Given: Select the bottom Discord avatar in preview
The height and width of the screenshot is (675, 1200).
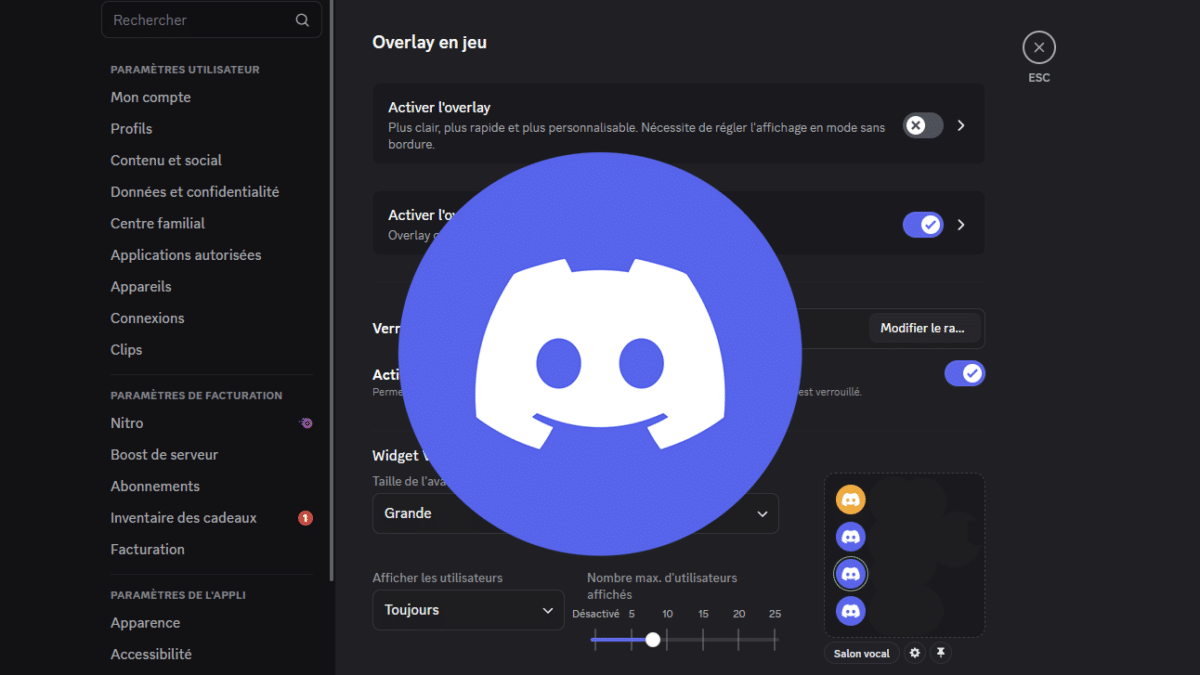Looking at the screenshot, I should [851, 611].
